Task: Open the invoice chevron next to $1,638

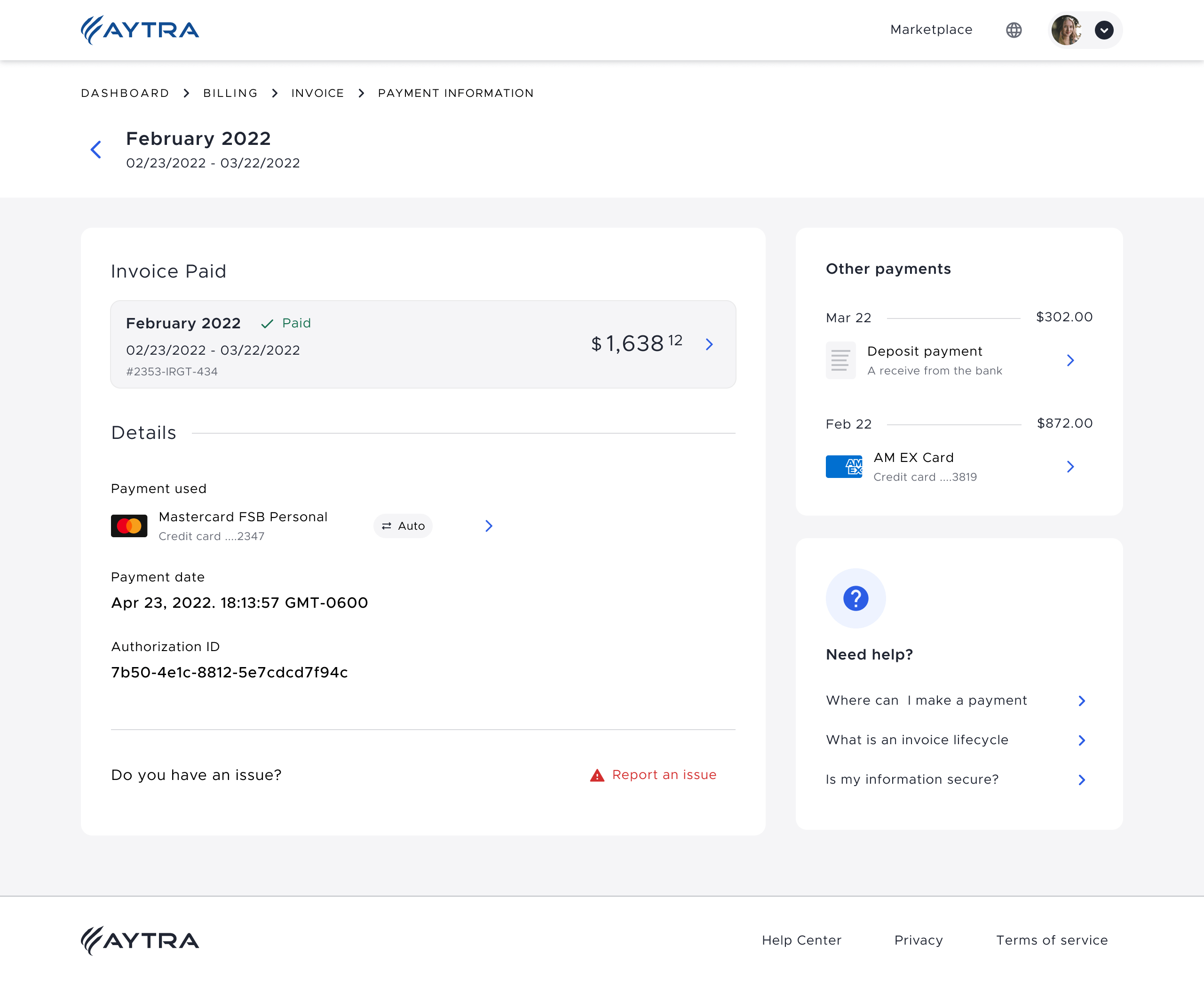Action: point(709,344)
